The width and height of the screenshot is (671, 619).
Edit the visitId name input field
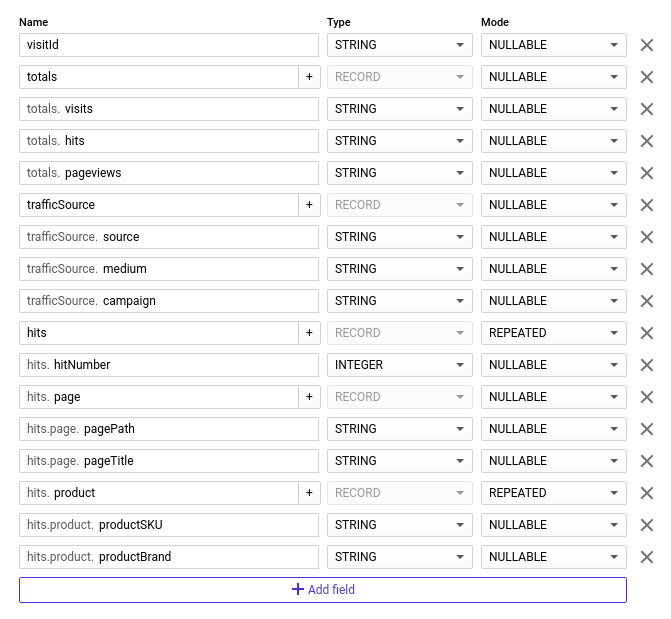pyautogui.click(x=168, y=45)
